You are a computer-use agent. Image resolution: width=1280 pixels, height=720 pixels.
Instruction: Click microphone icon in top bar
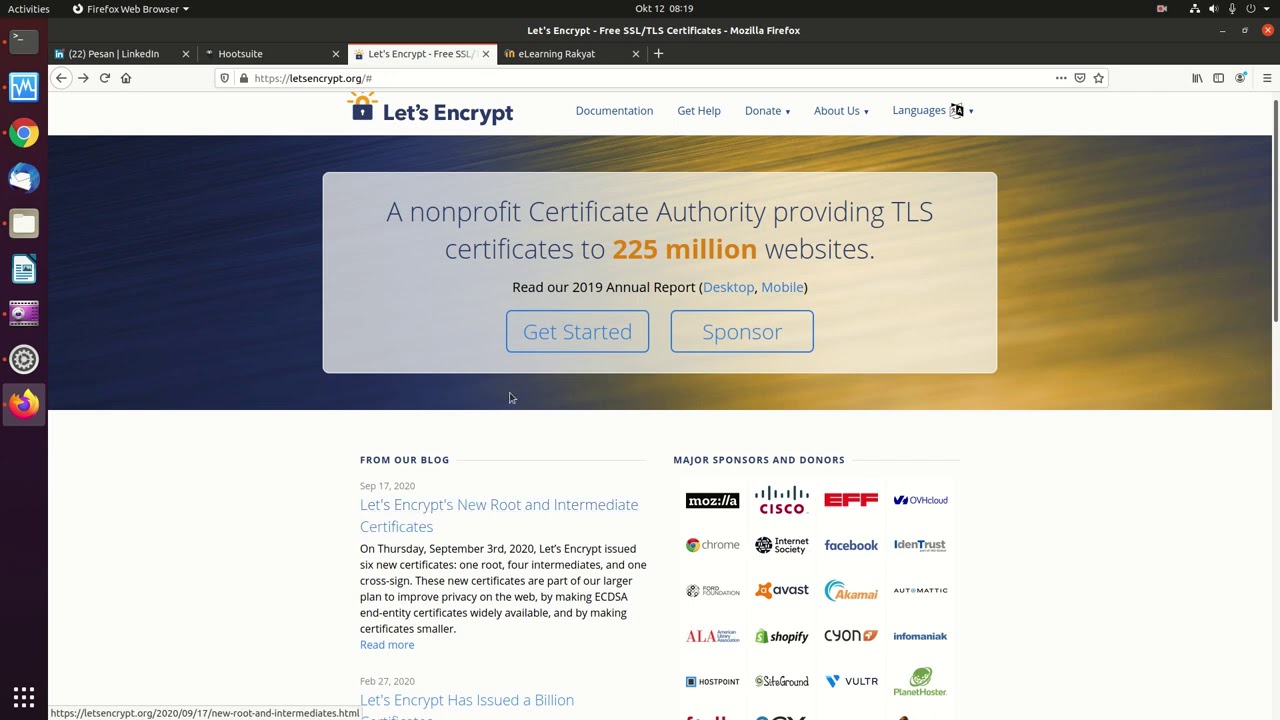point(1232,9)
